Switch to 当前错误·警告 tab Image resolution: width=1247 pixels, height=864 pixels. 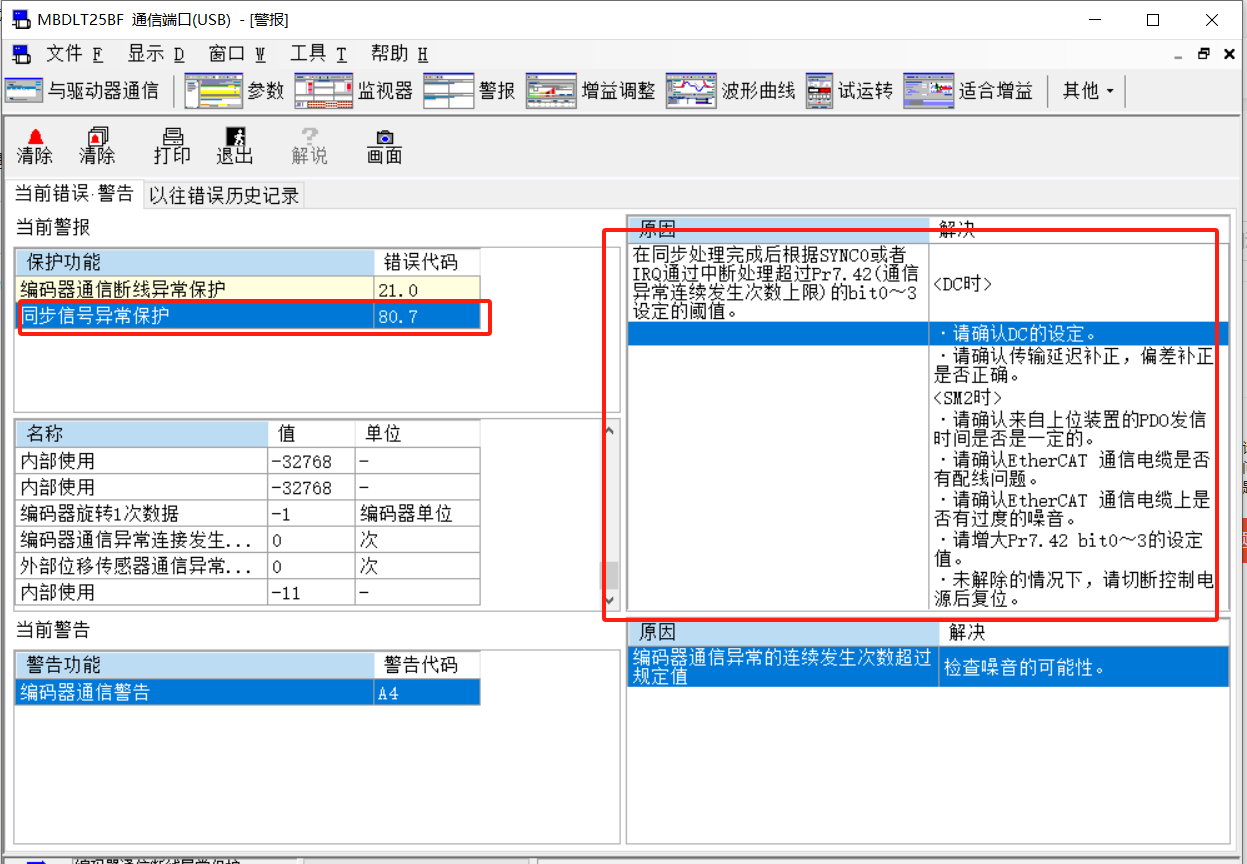click(74, 195)
